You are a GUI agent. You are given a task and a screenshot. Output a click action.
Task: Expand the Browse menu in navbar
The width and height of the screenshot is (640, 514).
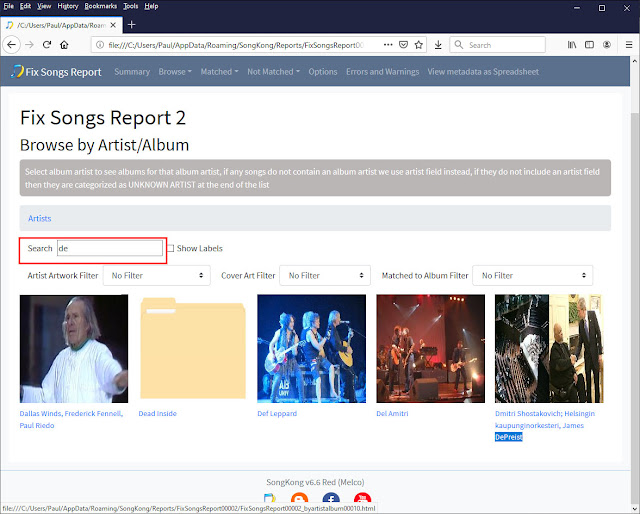pos(175,72)
